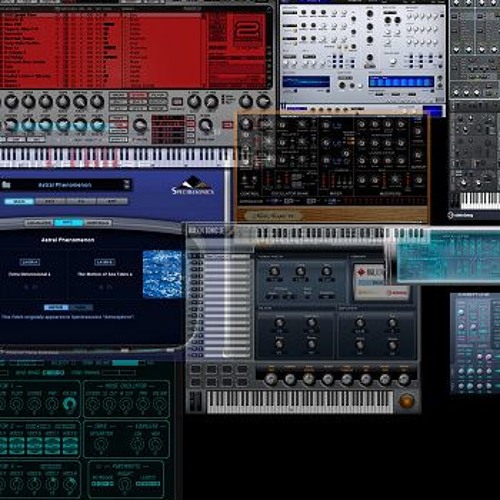This screenshot has height=500, width=500.
Task: Click the translucent teal patch browser panel
Action: tap(448, 257)
